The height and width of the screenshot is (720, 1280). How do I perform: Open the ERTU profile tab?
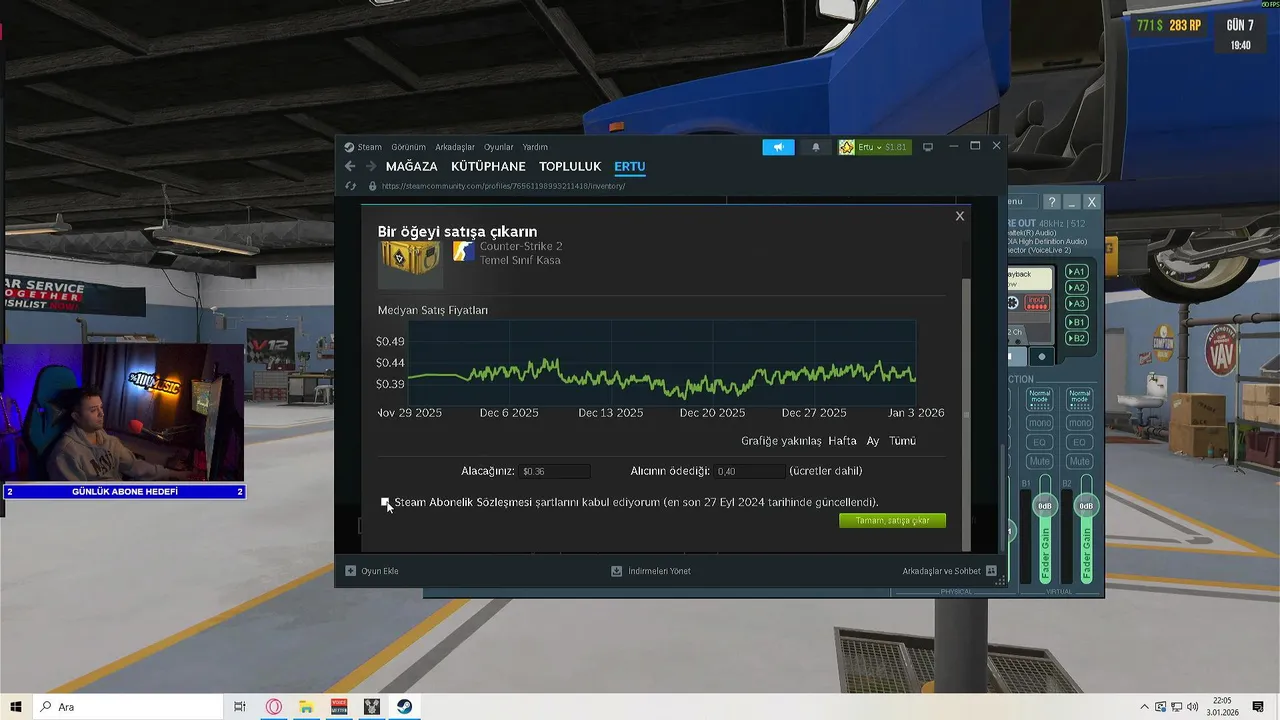630,167
